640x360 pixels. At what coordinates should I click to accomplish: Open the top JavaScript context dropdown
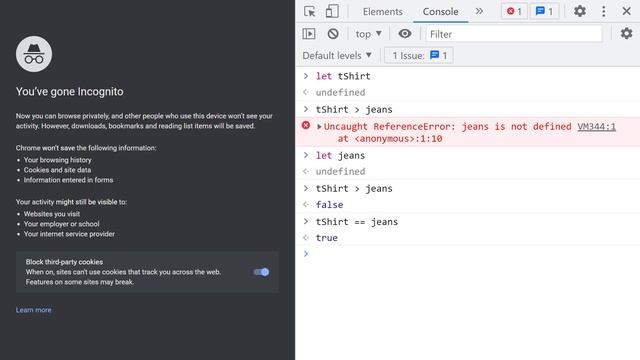click(368, 34)
